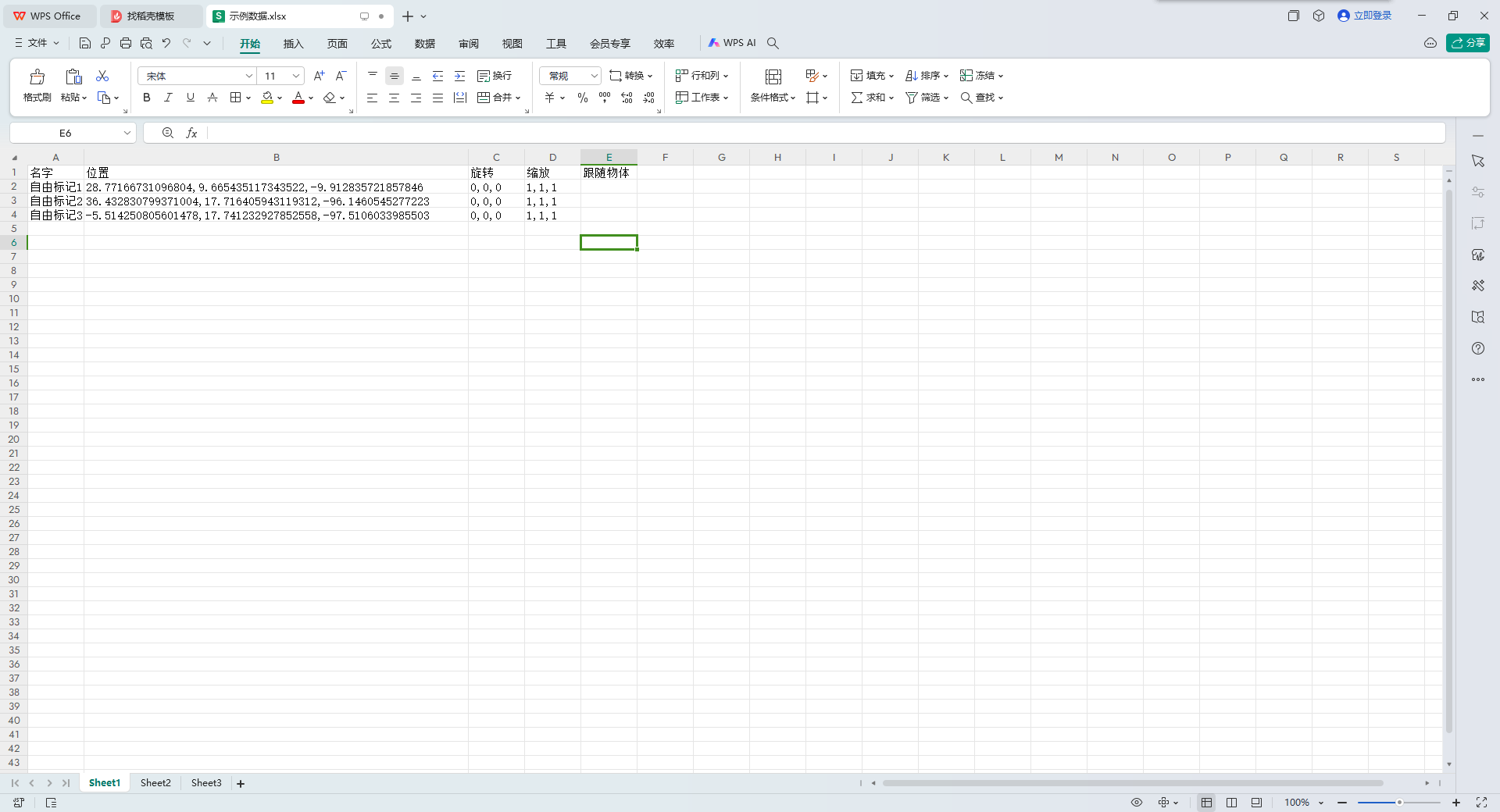
Task: Open the number format dropdown (常规)
Action: point(594,76)
